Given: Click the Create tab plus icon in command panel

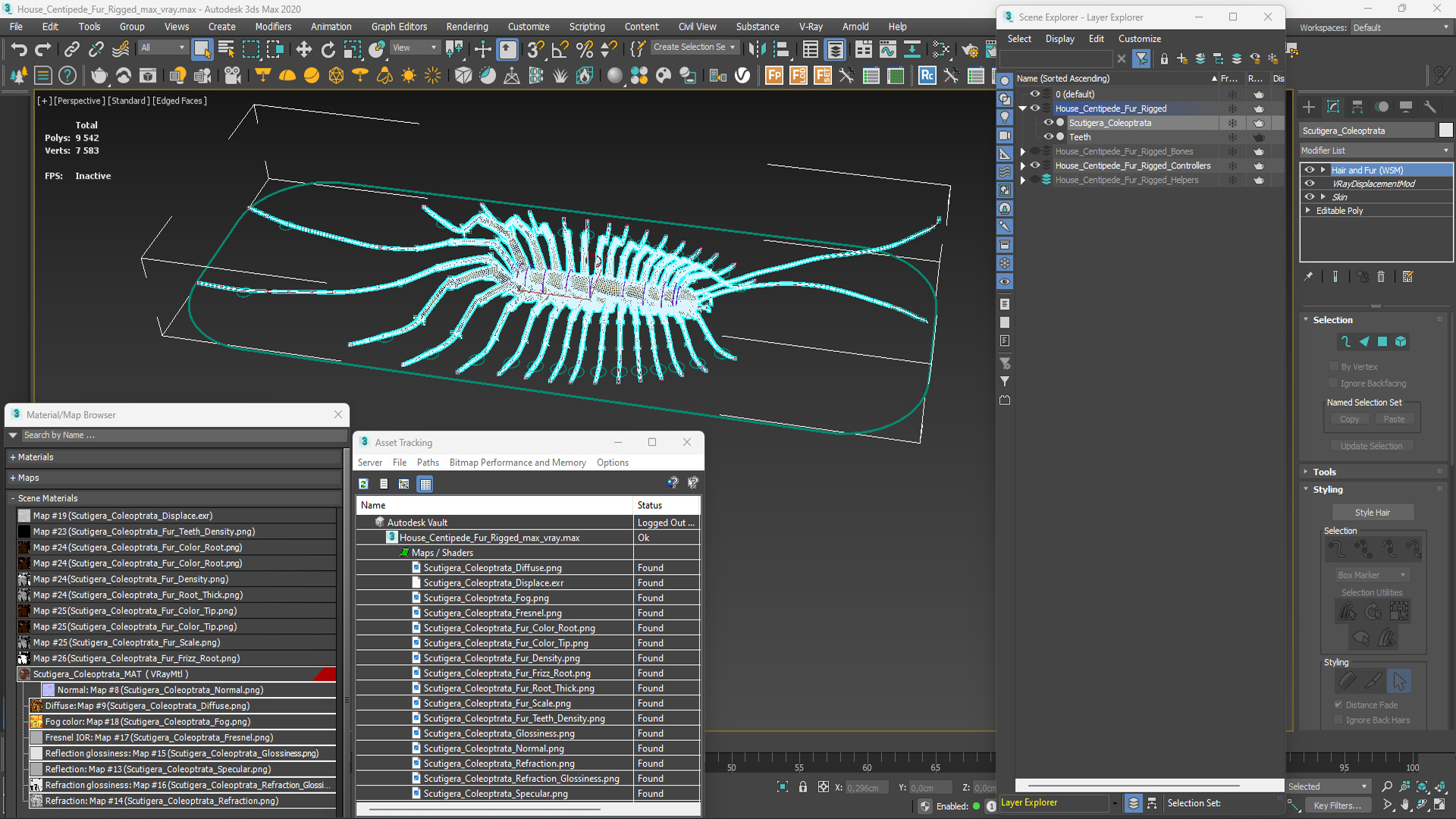Looking at the screenshot, I should tap(1309, 107).
